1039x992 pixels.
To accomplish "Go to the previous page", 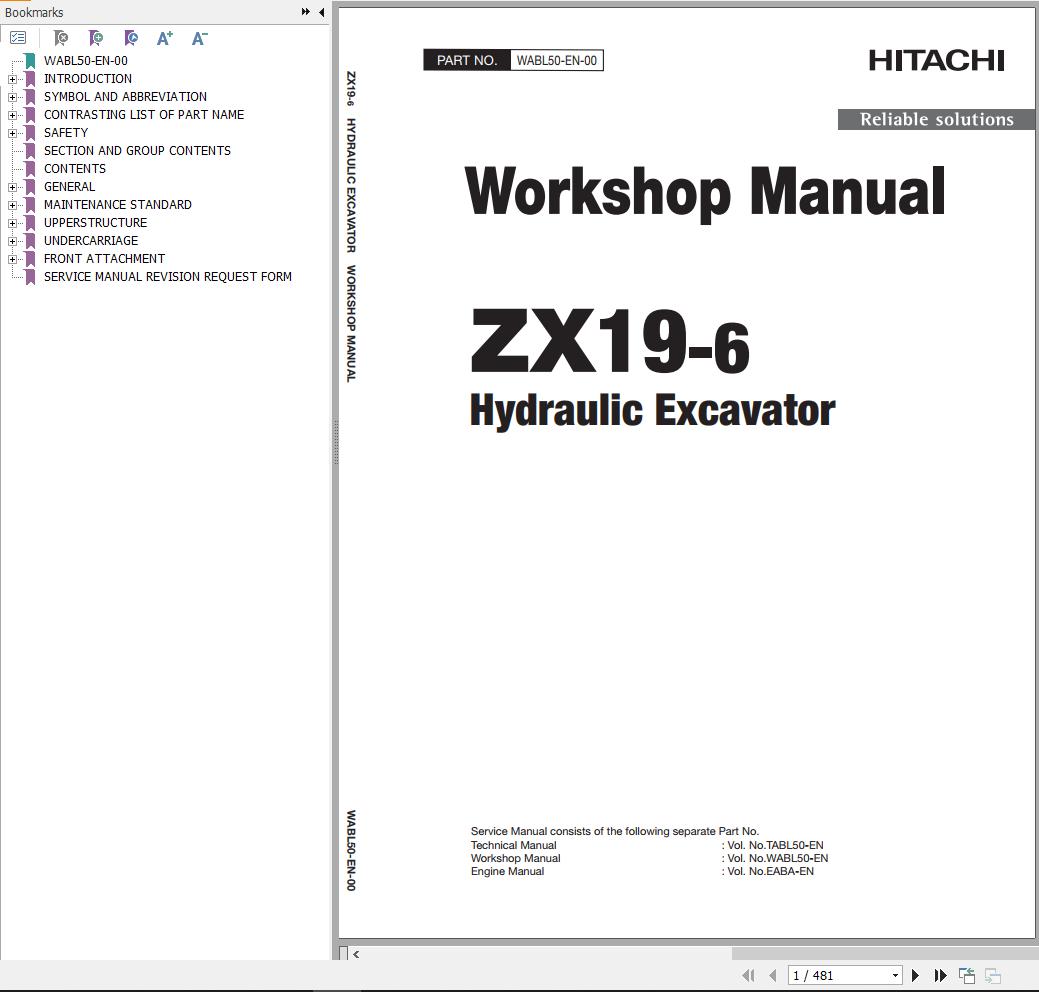I will pos(772,975).
